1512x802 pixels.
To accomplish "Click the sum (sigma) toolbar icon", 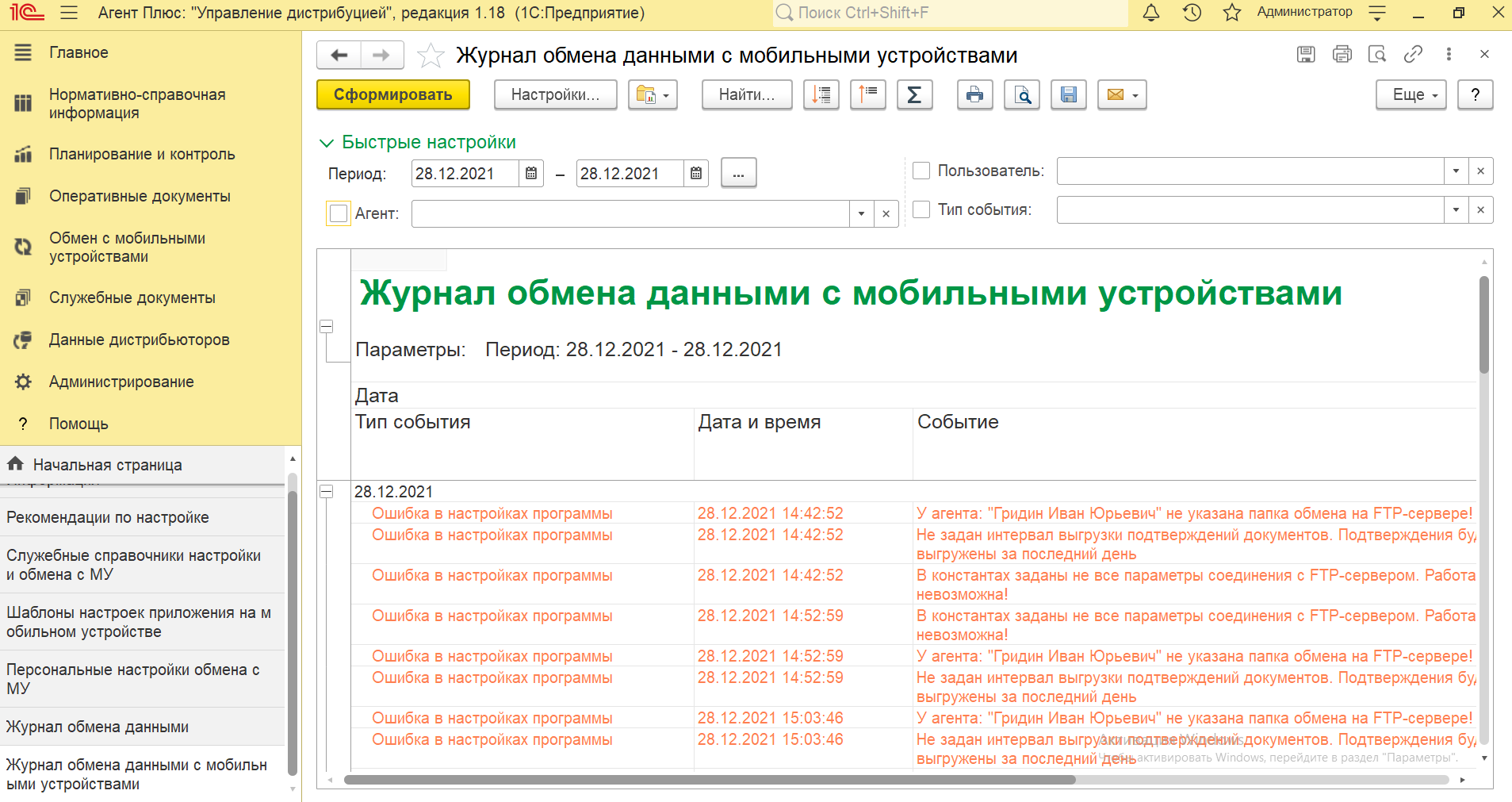I will pos(914,95).
